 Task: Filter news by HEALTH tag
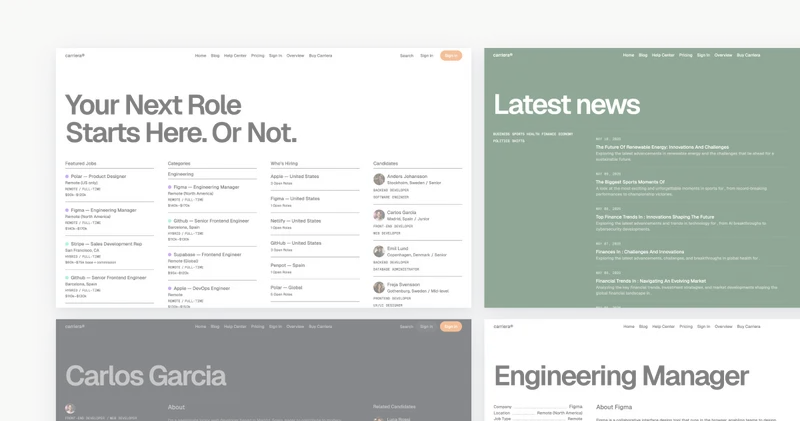533,134
